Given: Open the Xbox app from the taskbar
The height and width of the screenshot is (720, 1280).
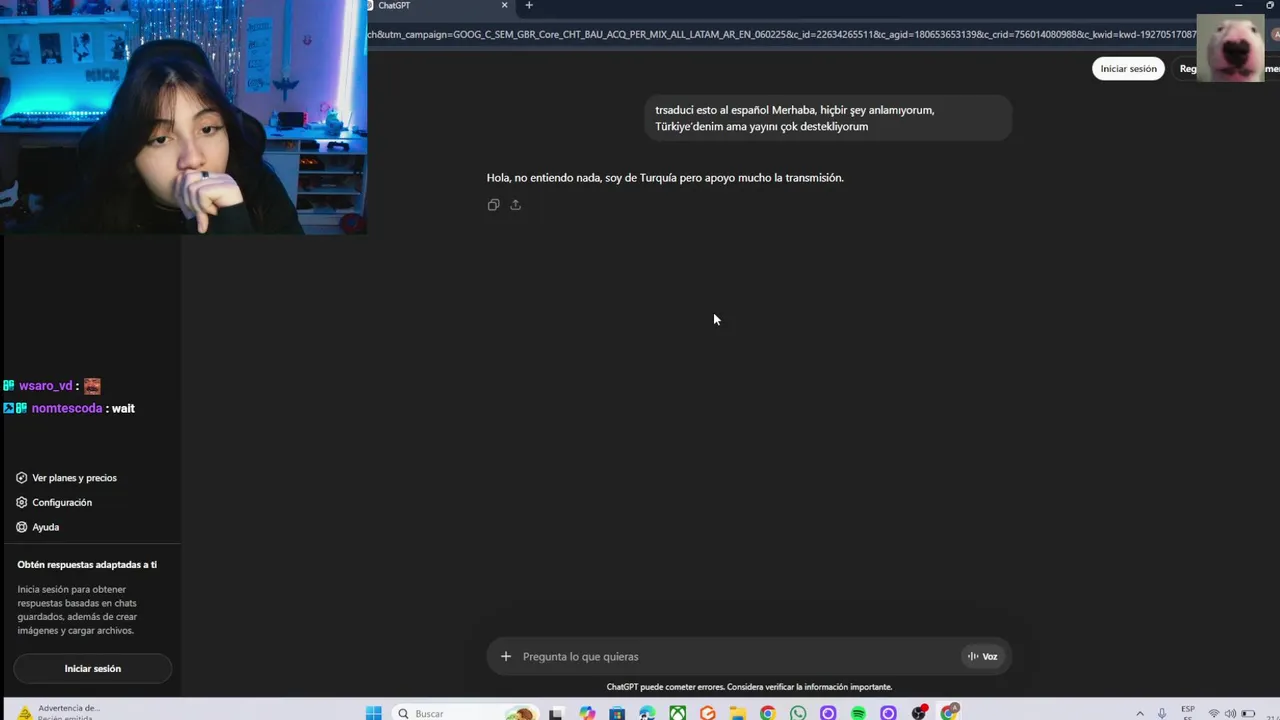Looking at the screenshot, I should pyautogui.click(x=677, y=713).
